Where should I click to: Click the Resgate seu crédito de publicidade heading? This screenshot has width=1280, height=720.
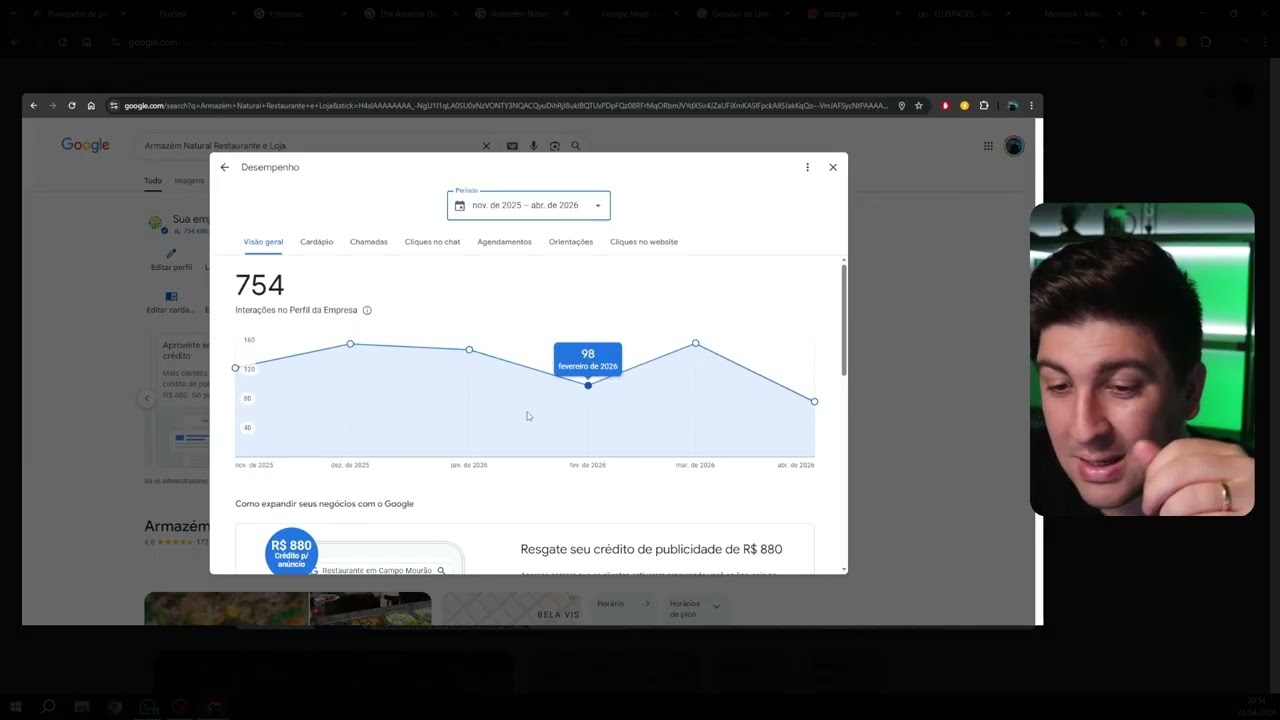coord(651,549)
